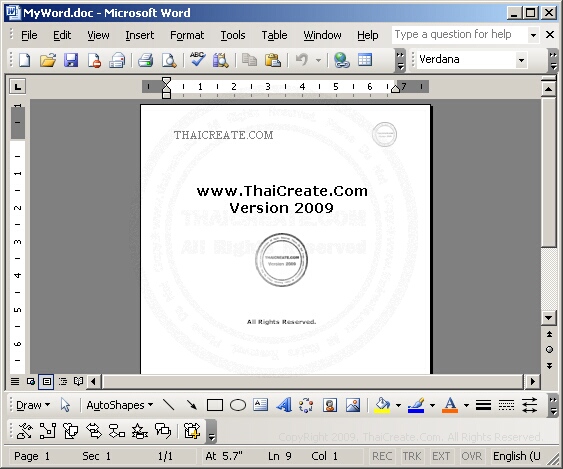Open the Research tool icon
The image size is (563, 469).
[x=220, y=60]
